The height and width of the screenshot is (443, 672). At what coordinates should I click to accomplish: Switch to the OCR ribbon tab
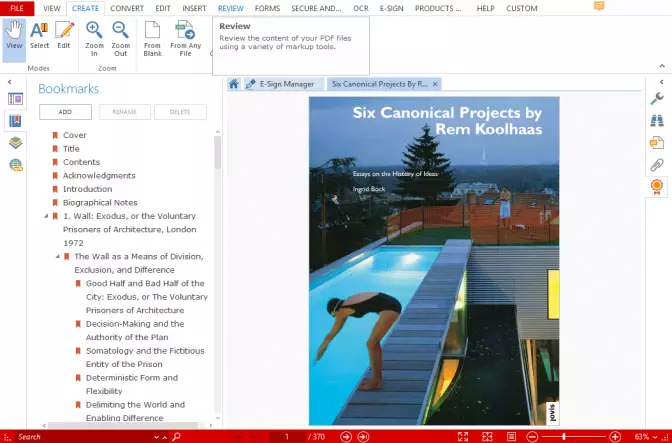tap(361, 8)
